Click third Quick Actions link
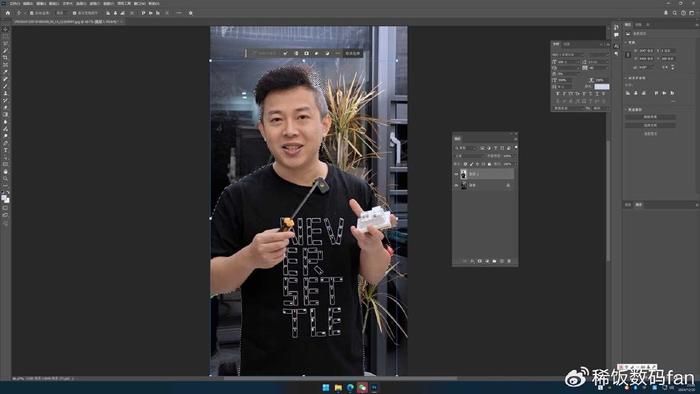Viewport: 700px width, 394px height. 650,133
